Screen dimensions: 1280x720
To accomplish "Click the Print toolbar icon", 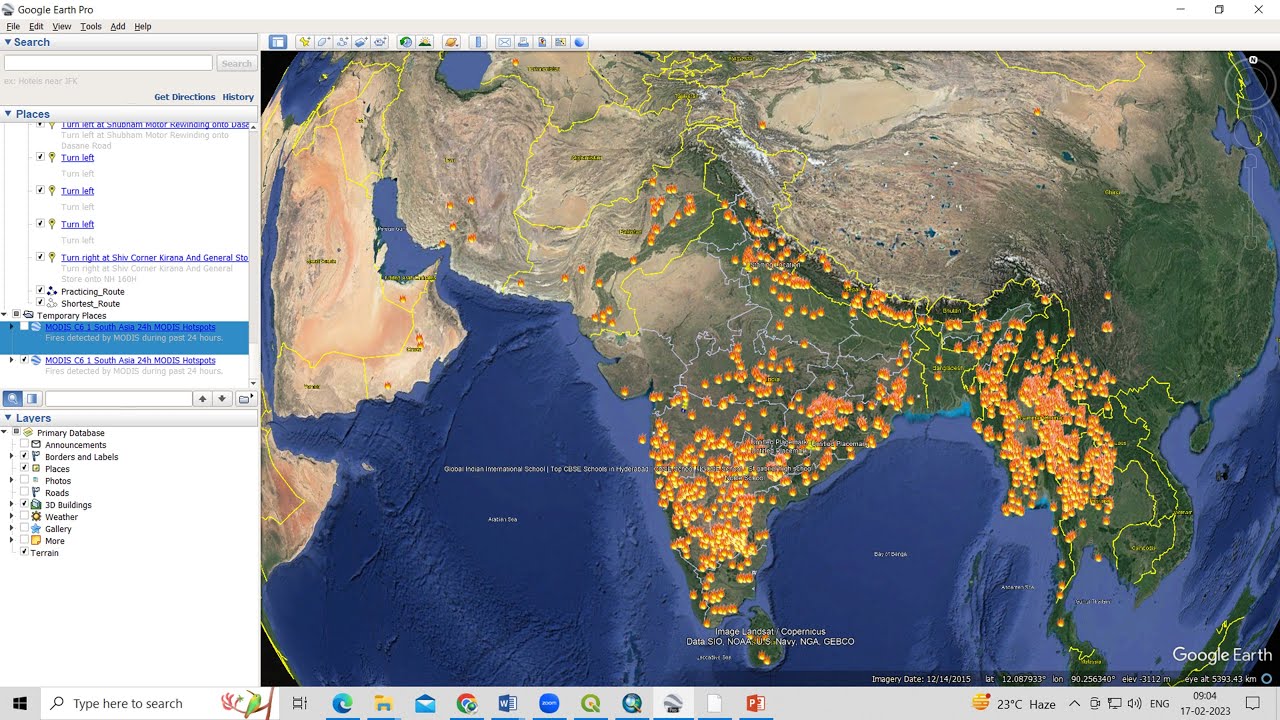I will 523,42.
